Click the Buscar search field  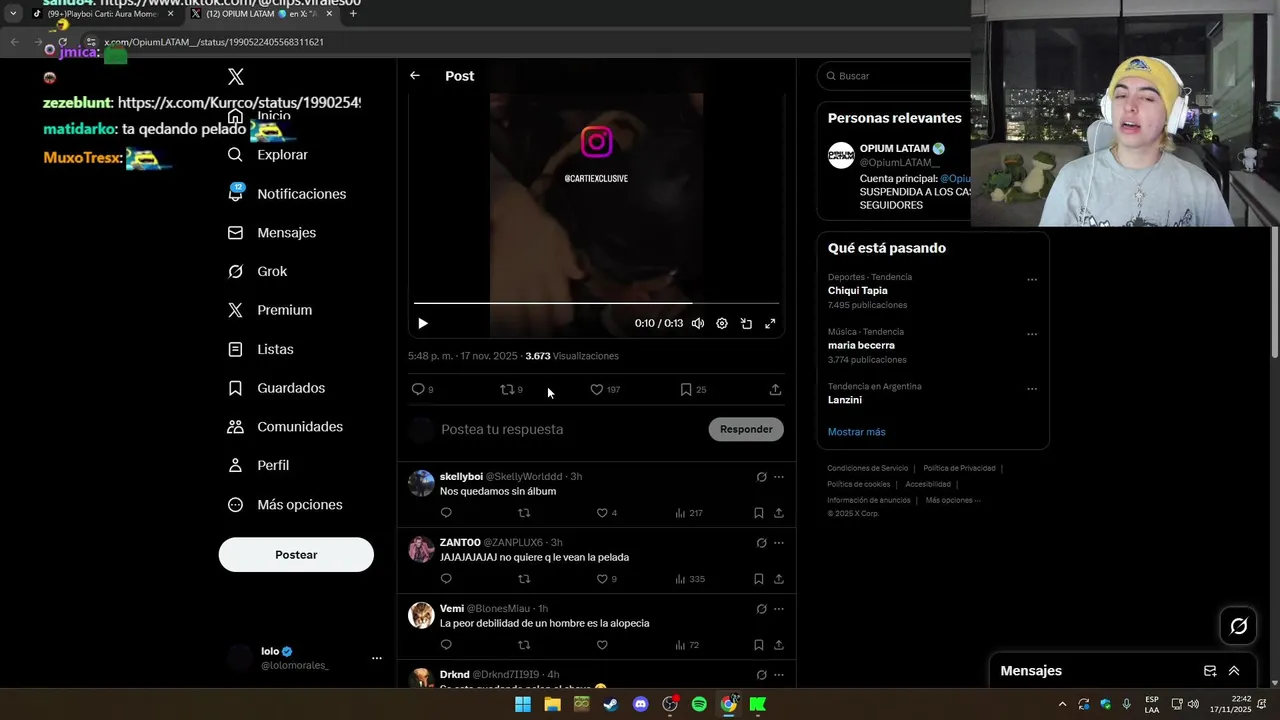pos(895,76)
